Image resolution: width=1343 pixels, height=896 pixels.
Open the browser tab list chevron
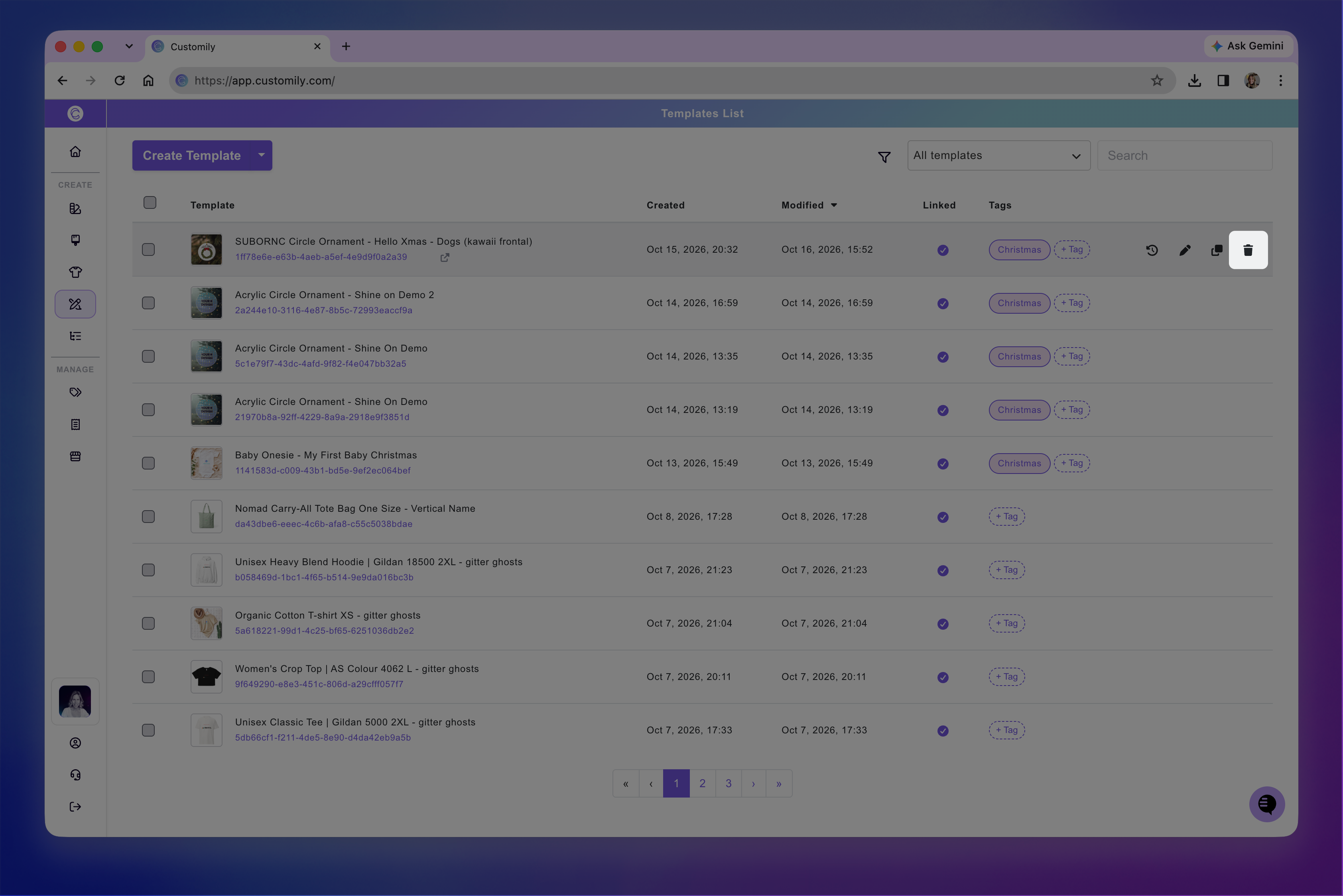129,46
